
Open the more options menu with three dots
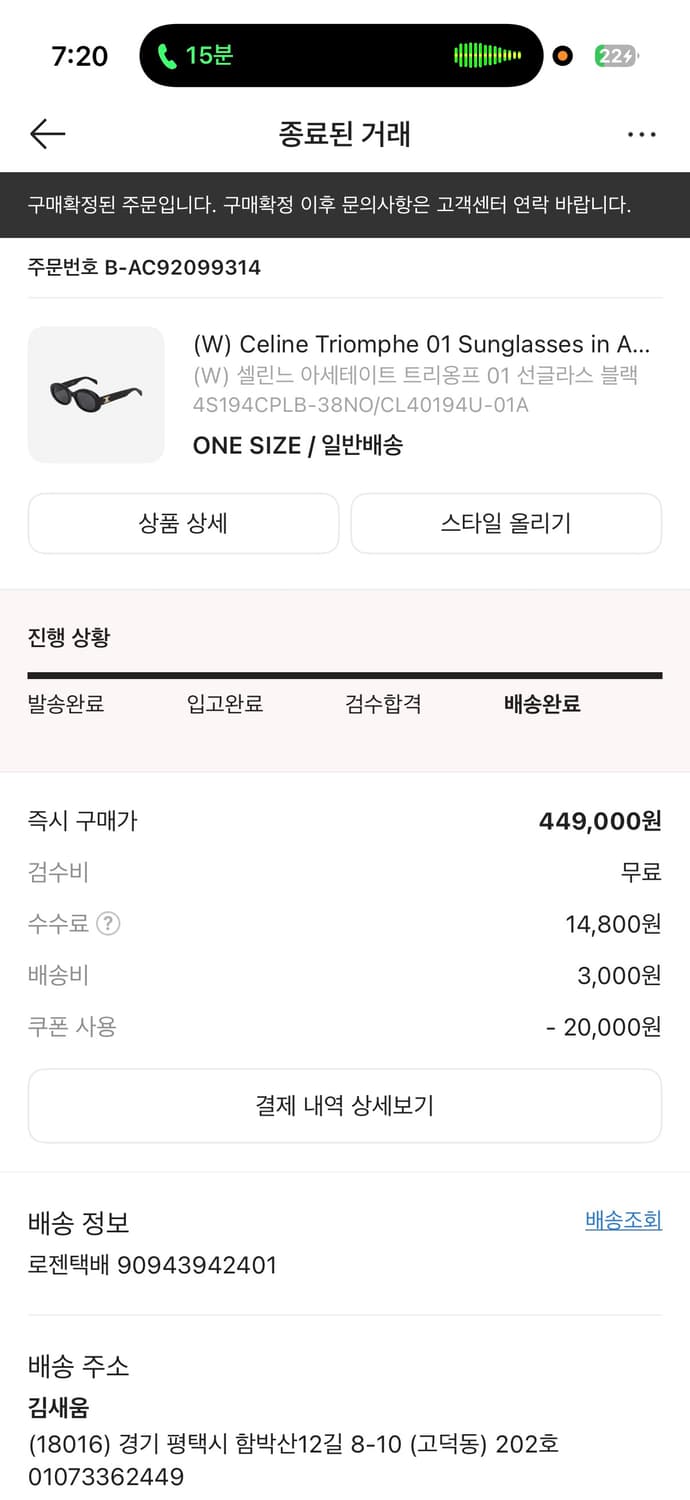pyautogui.click(x=641, y=133)
